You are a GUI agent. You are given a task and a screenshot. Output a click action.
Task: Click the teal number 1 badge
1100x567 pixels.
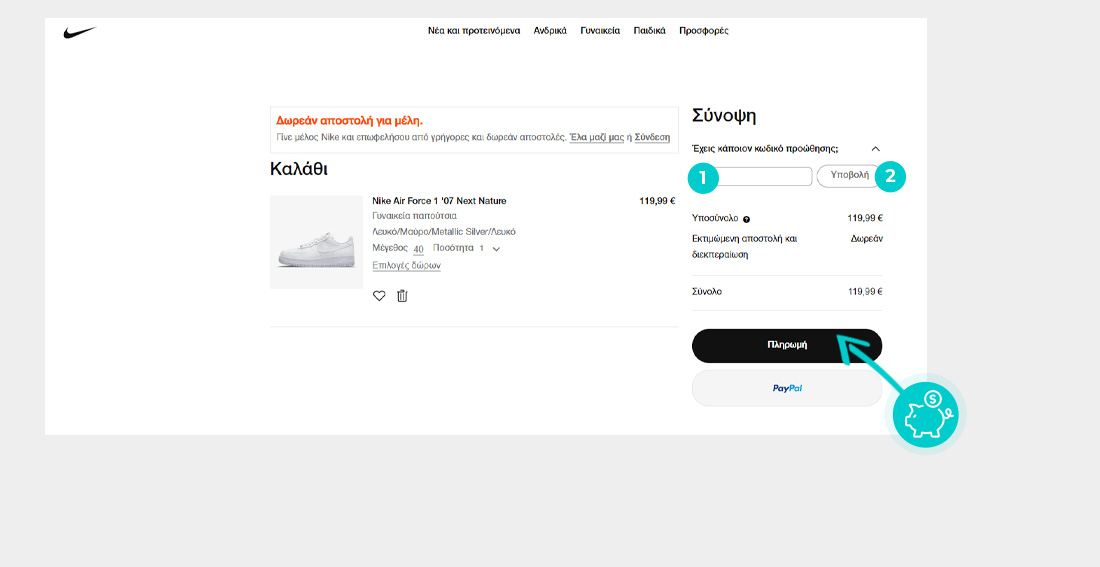[x=703, y=178]
